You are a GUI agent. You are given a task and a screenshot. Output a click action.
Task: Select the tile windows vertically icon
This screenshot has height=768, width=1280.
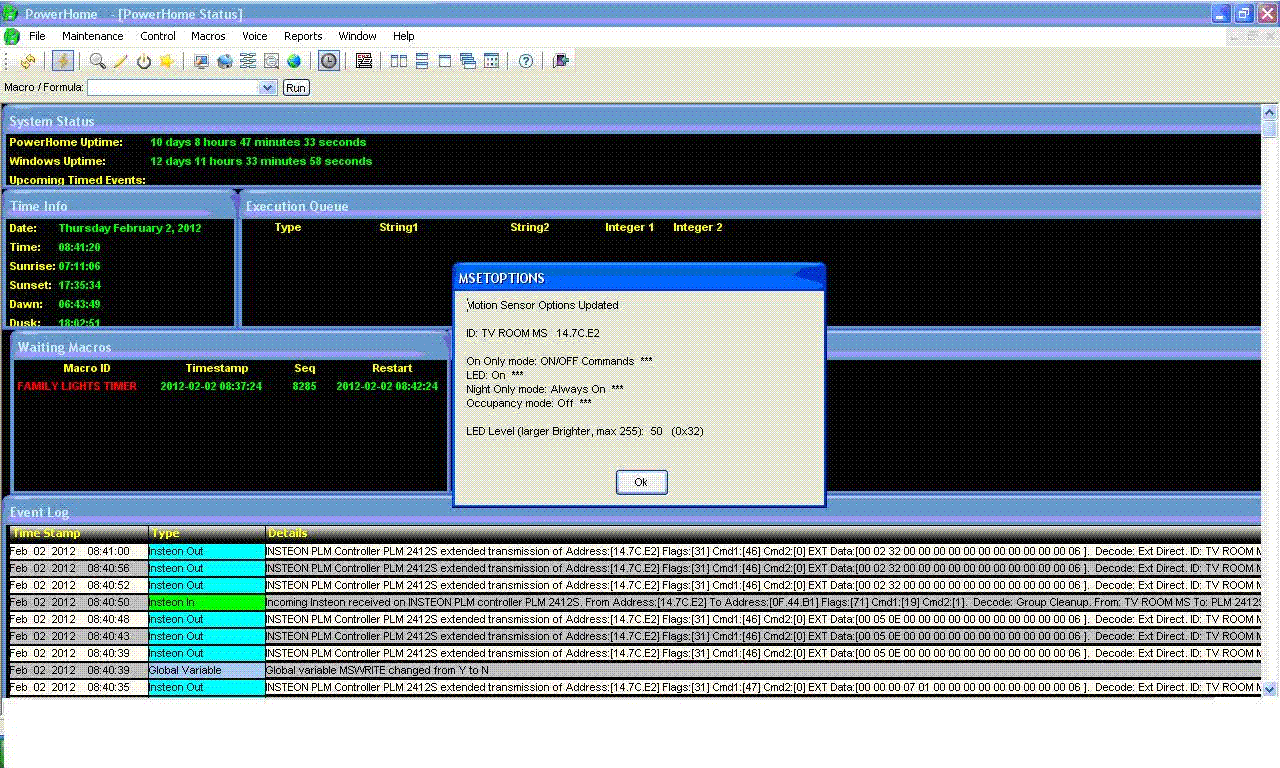click(x=399, y=61)
